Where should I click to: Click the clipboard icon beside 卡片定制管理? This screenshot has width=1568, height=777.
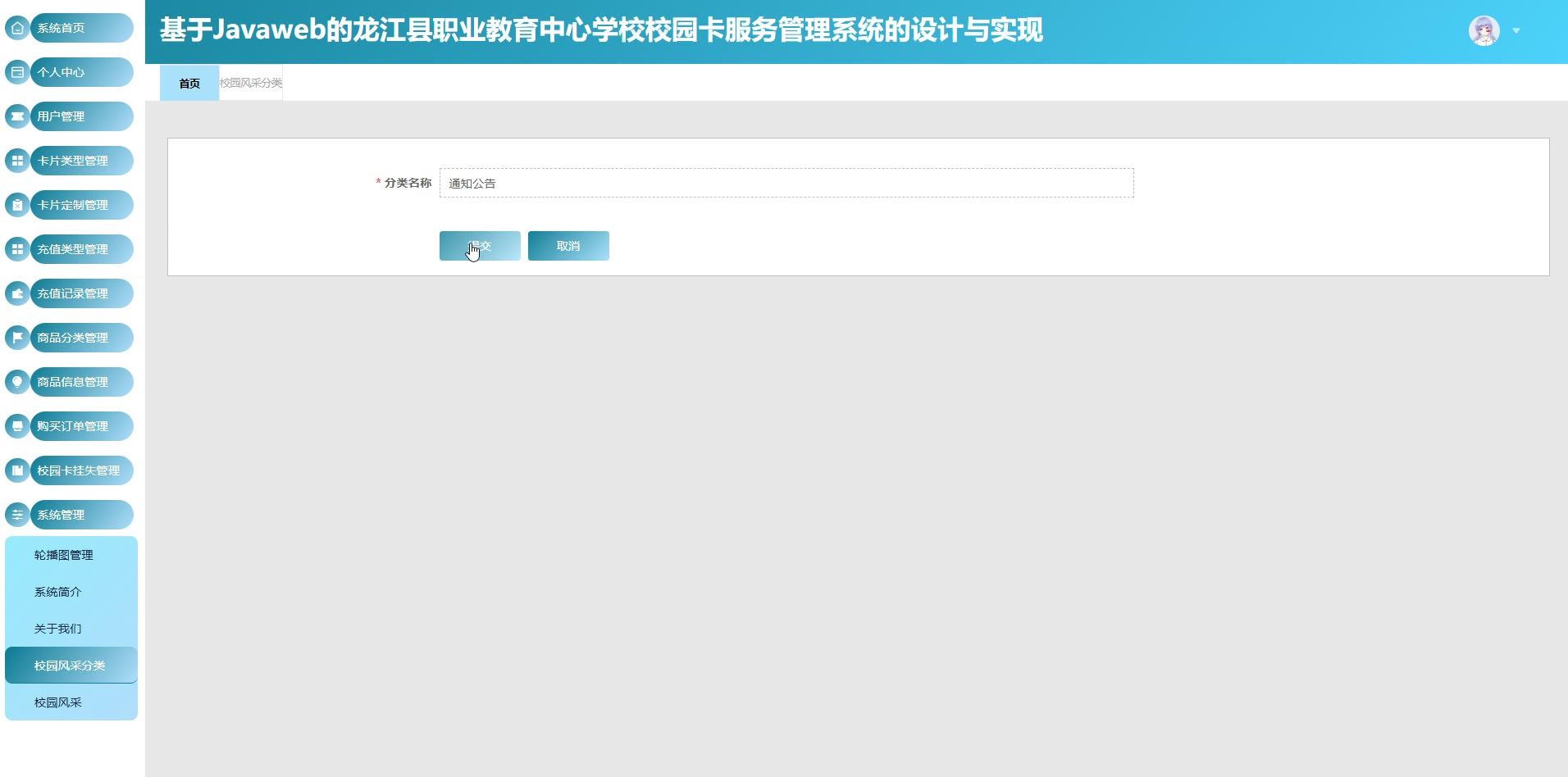tap(17, 205)
